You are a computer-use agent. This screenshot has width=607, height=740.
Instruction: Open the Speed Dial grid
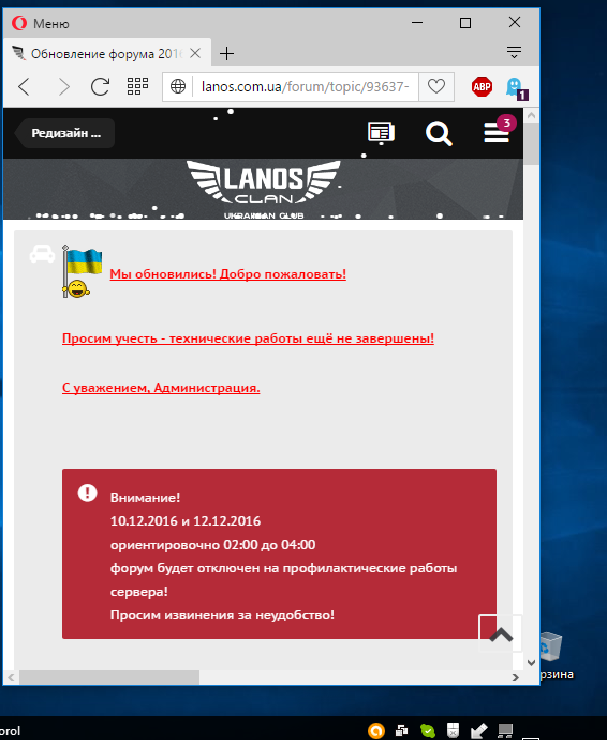coord(137,87)
